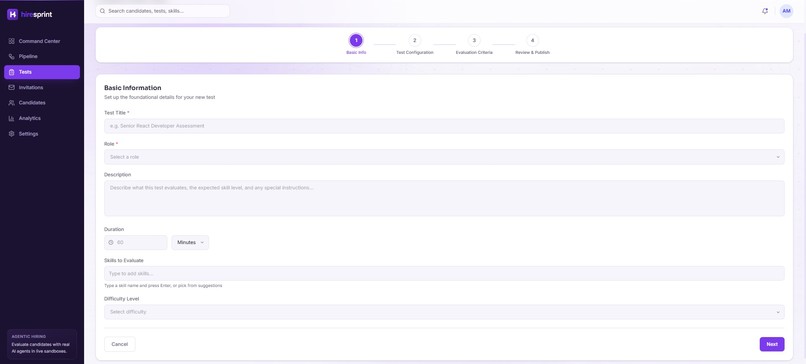Click the Candidates people icon

point(12,103)
